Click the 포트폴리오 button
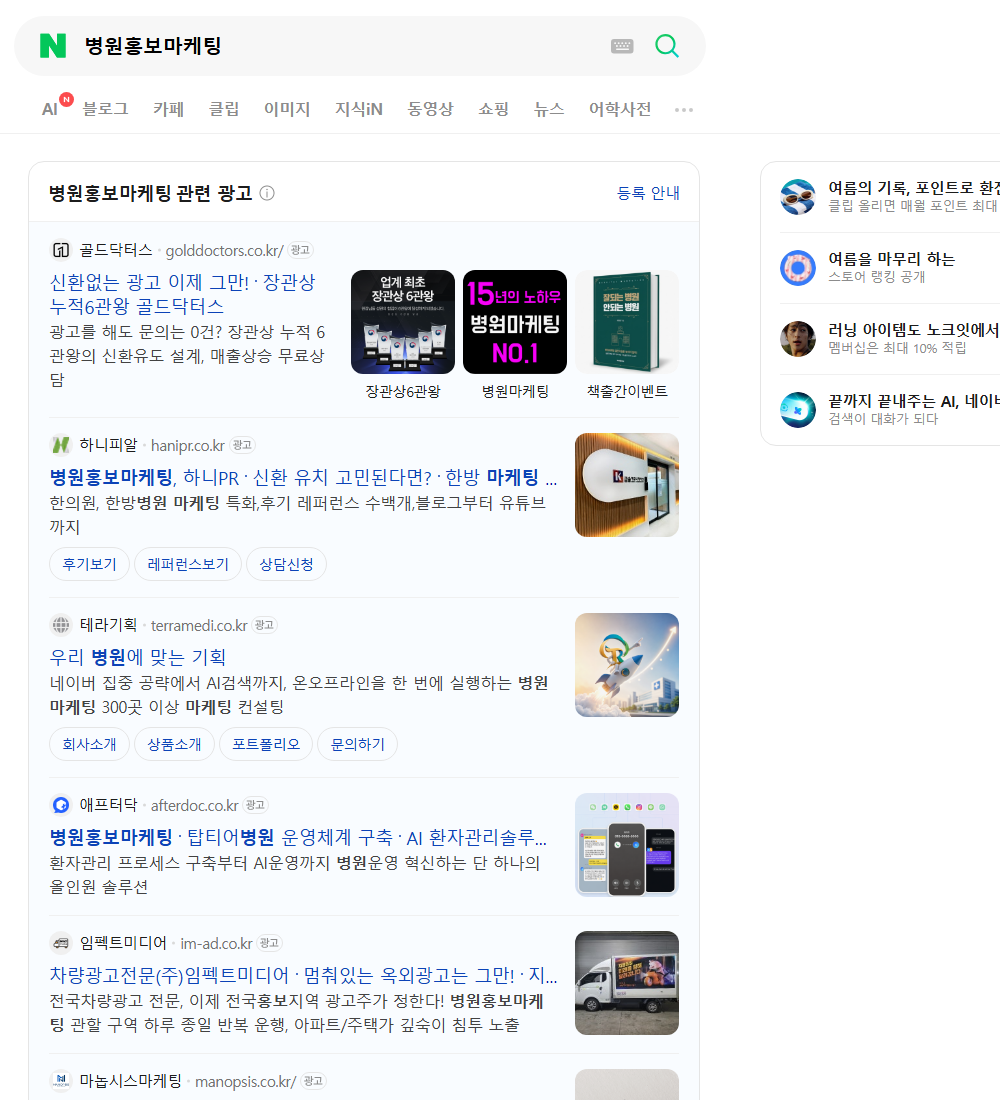 point(266,744)
